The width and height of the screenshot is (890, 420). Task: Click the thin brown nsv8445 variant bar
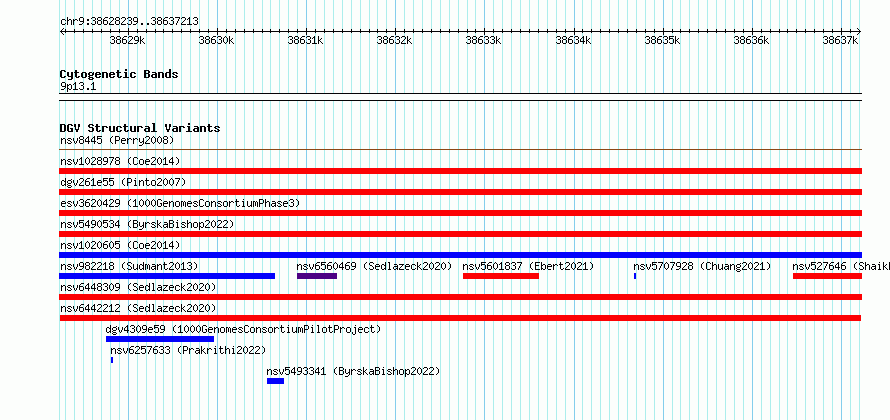click(x=460, y=150)
